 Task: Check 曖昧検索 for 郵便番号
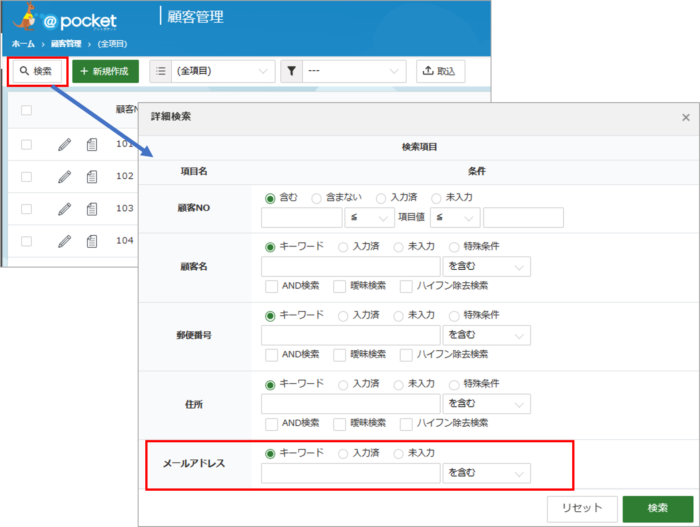pos(340,355)
